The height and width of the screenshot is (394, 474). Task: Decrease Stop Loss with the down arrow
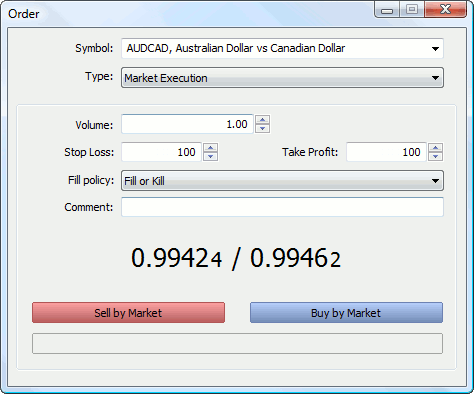tap(211, 157)
